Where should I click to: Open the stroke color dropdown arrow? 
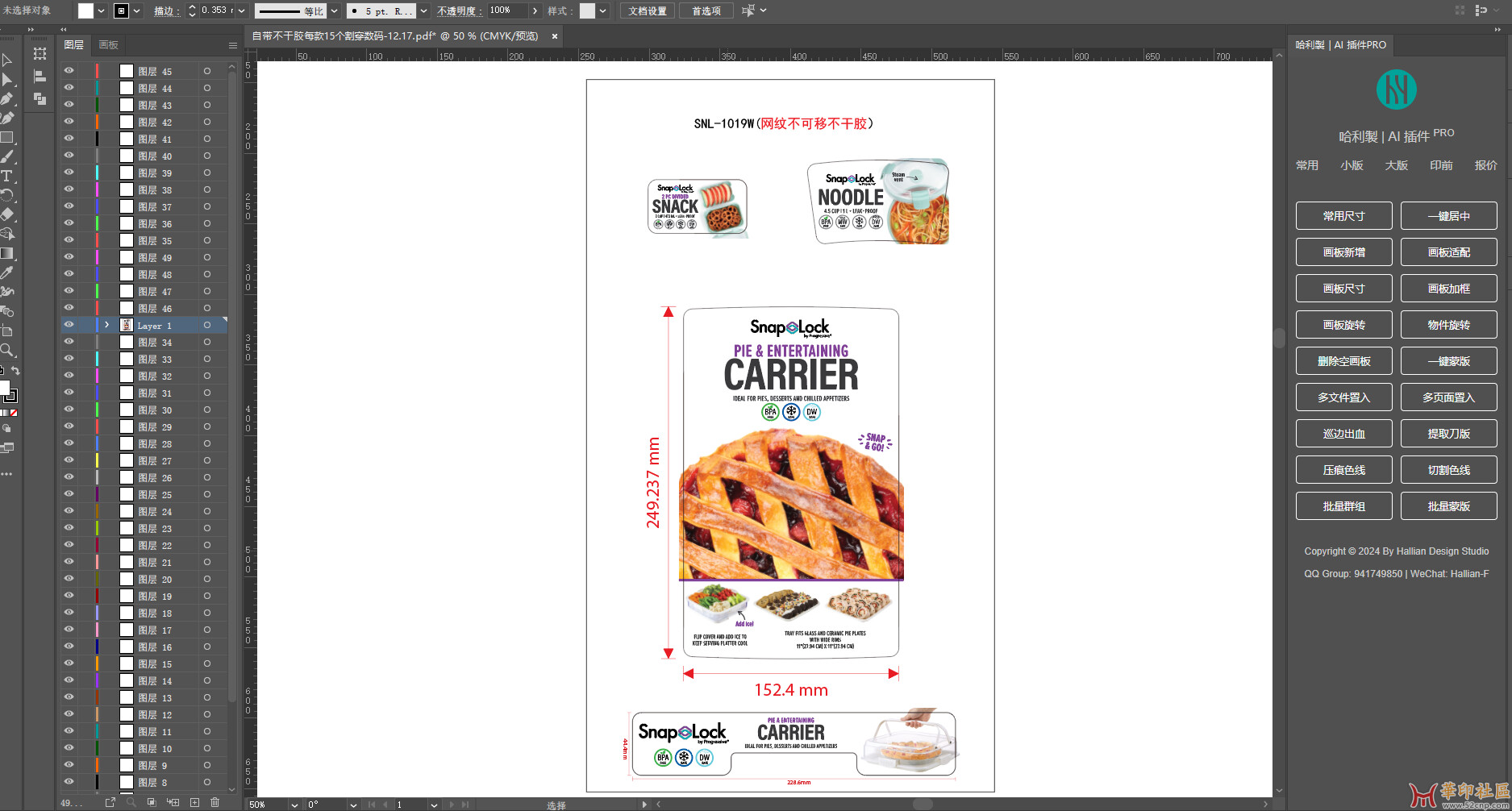[136, 10]
